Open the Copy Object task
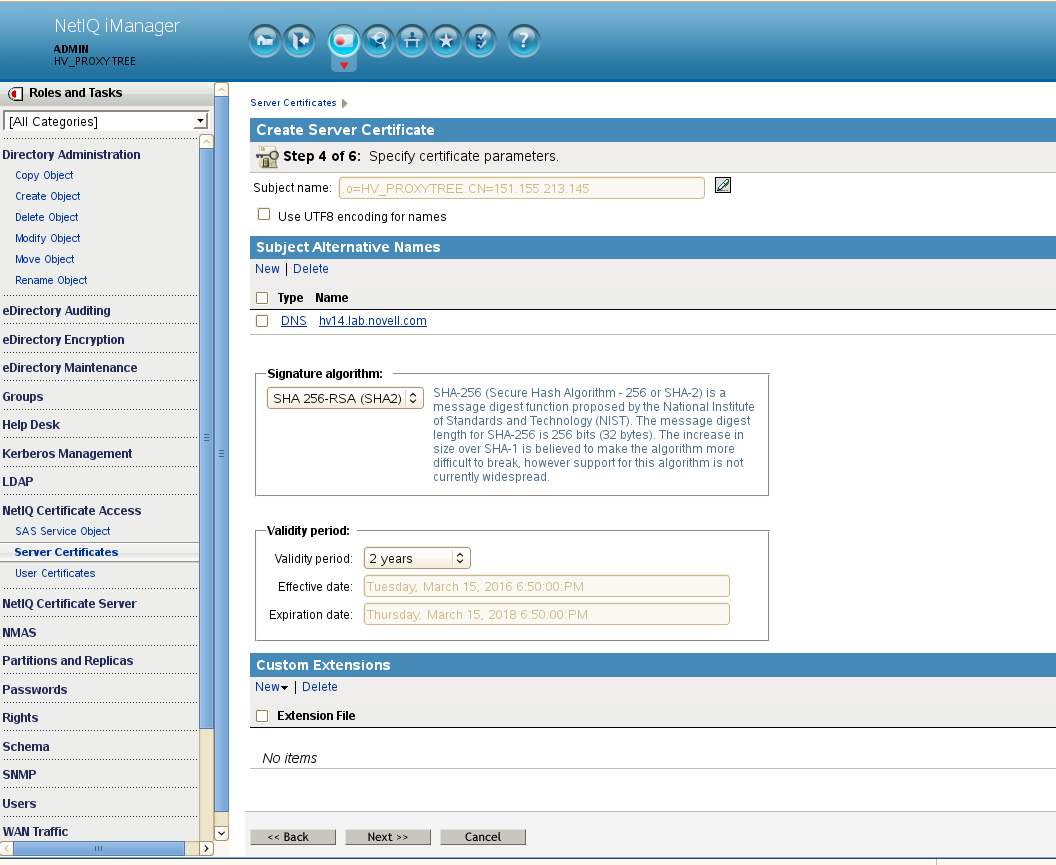This screenshot has height=865, width=1056. click(x=44, y=175)
